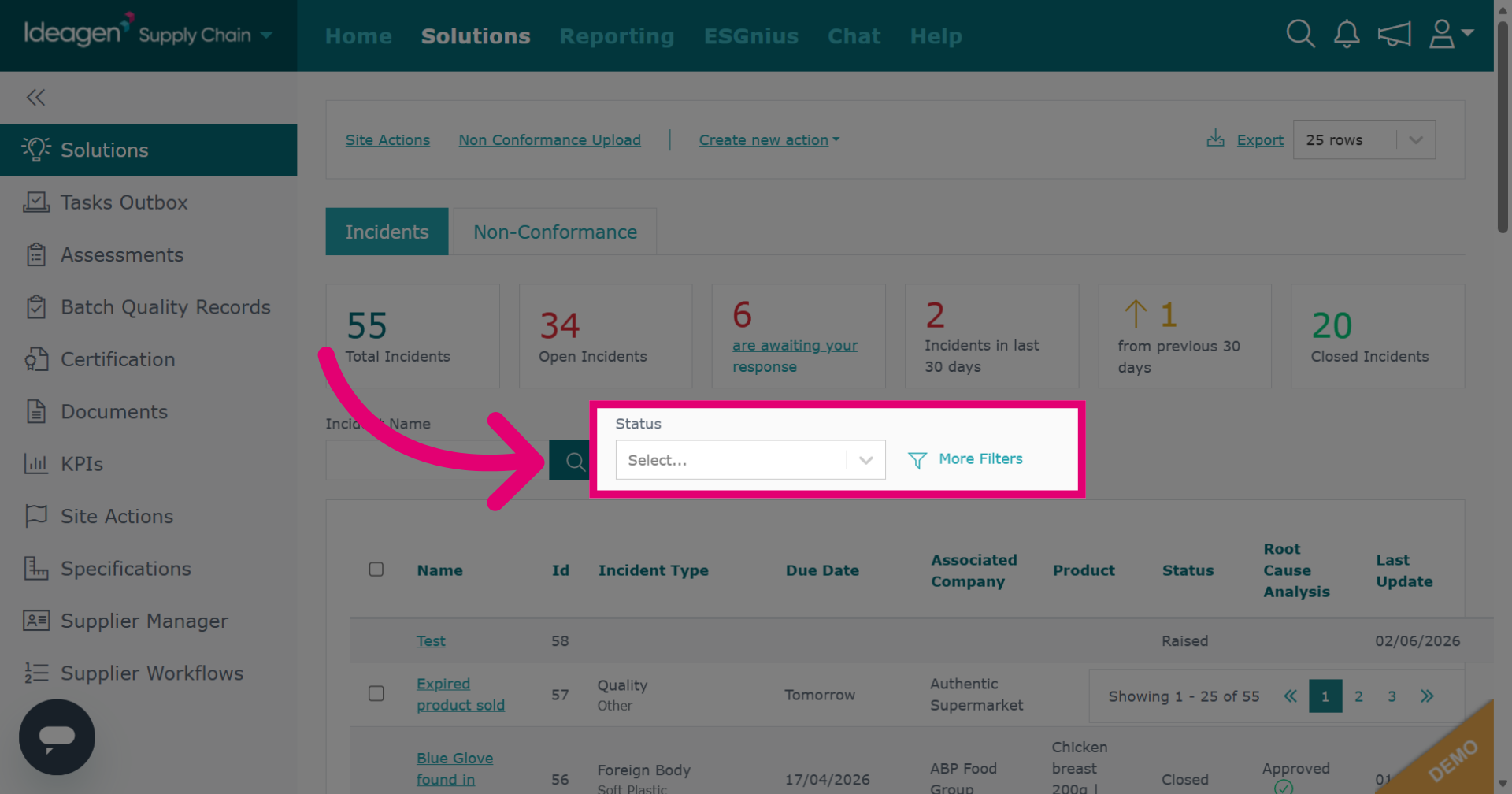Click the incident name search button

(x=570, y=461)
